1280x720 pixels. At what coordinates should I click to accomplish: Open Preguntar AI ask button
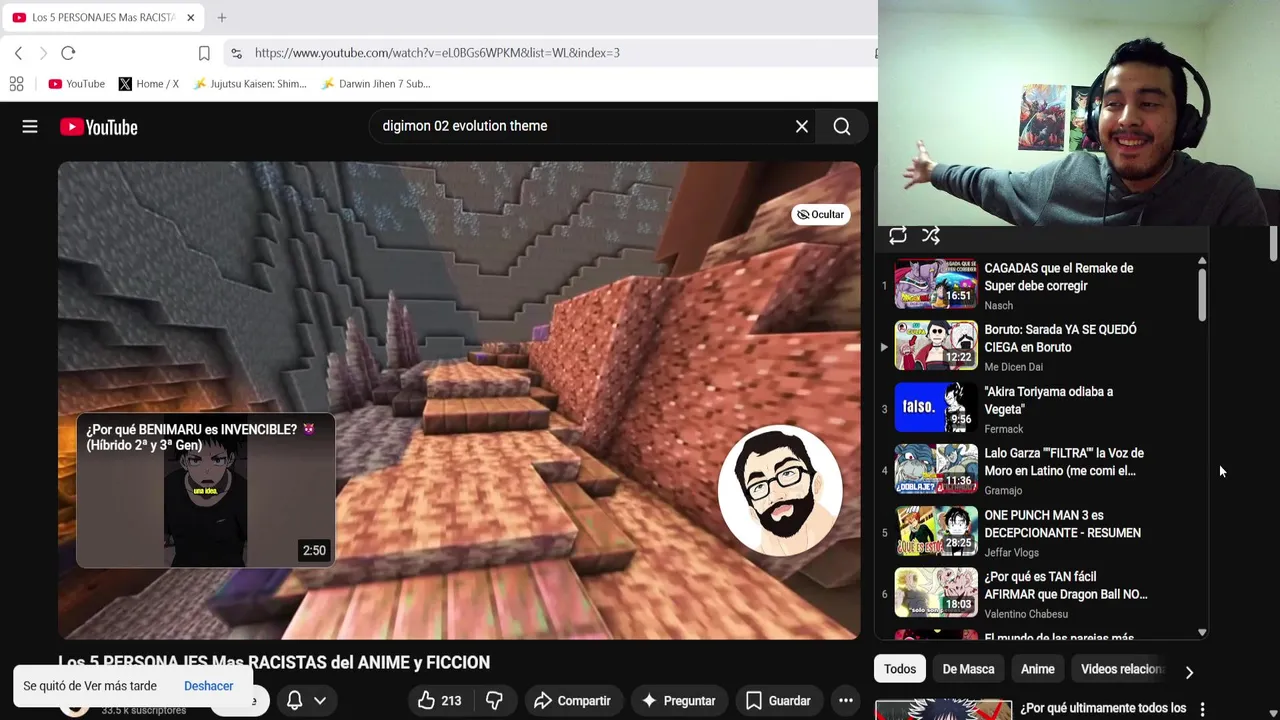click(x=679, y=701)
